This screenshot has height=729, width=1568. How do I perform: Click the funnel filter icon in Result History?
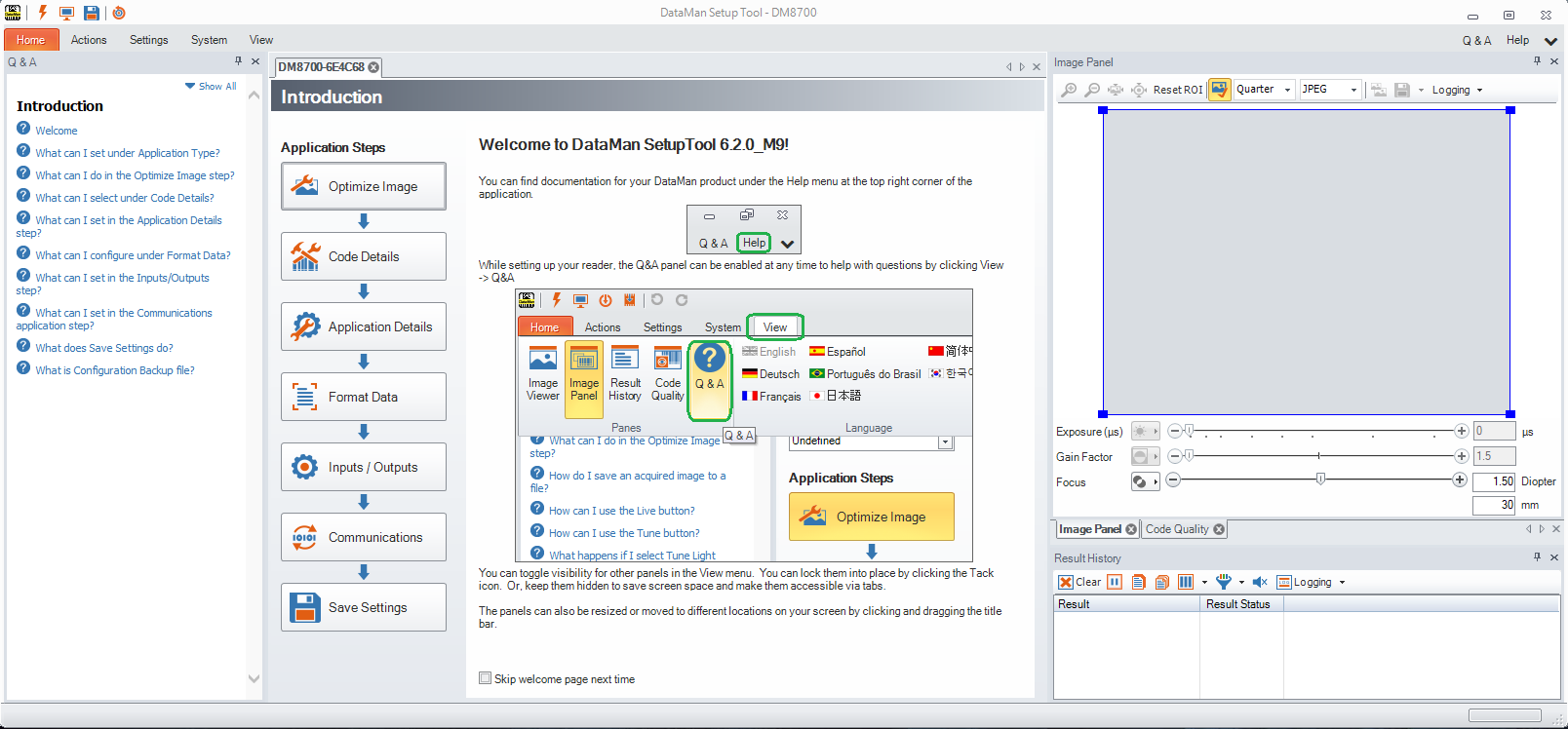[x=1223, y=582]
